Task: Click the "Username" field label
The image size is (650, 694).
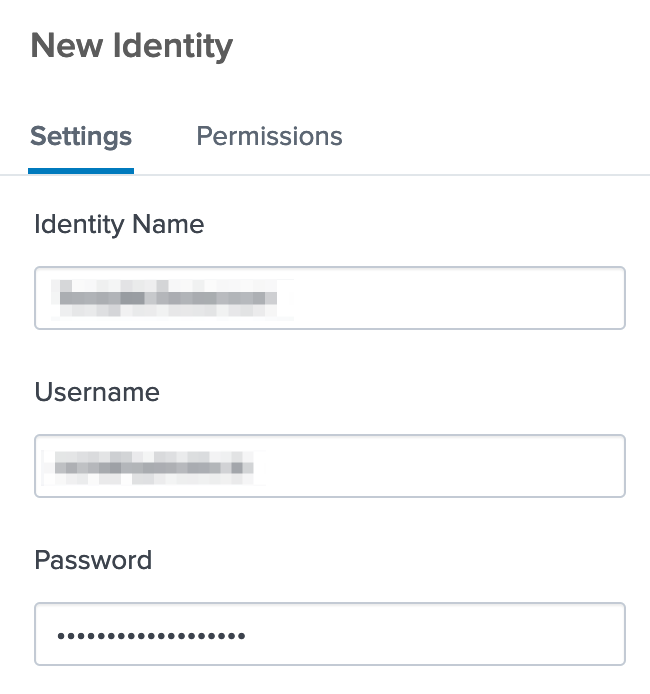Action: point(97,392)
